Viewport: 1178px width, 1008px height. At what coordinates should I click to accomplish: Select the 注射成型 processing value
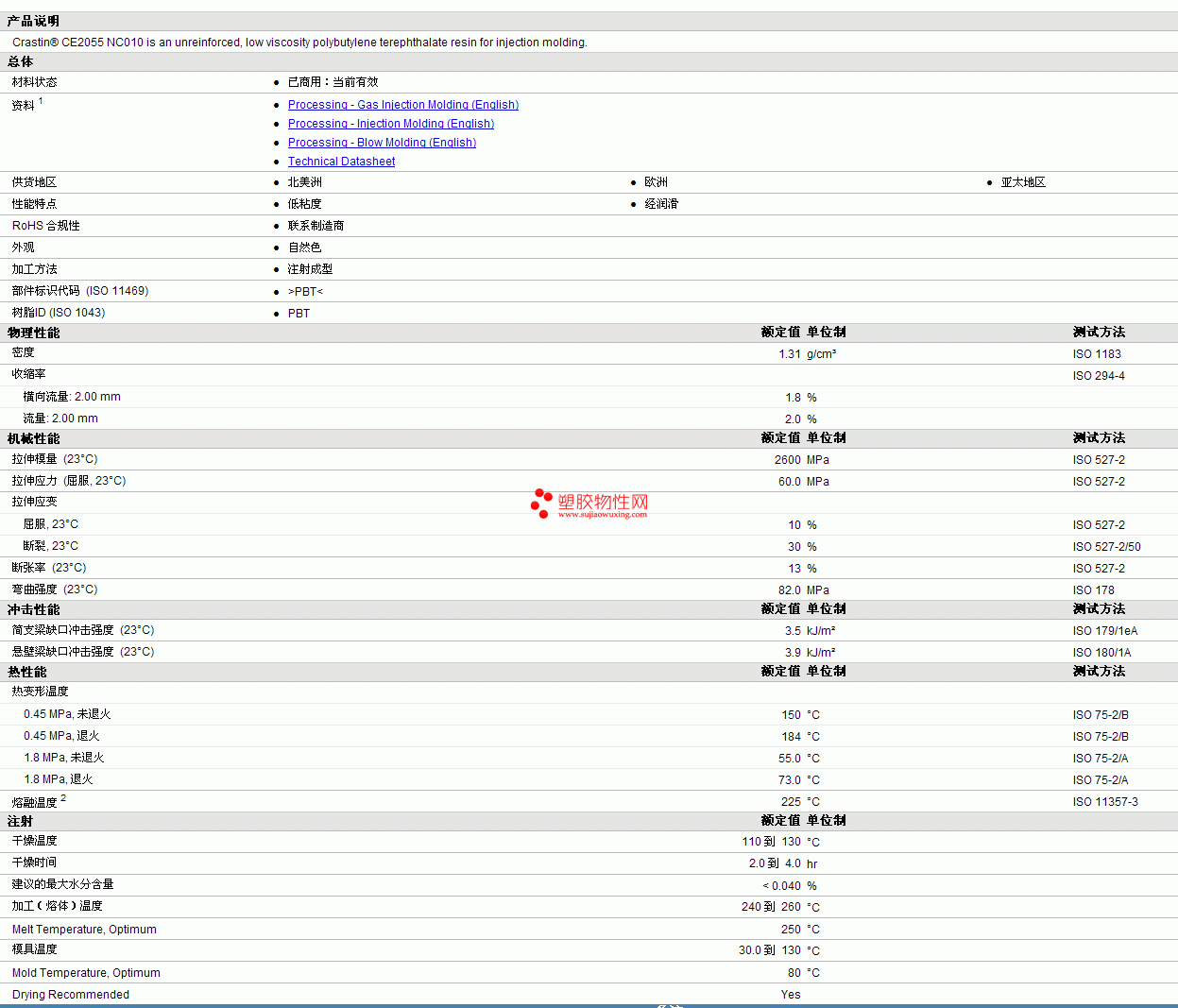click(310, 269)
